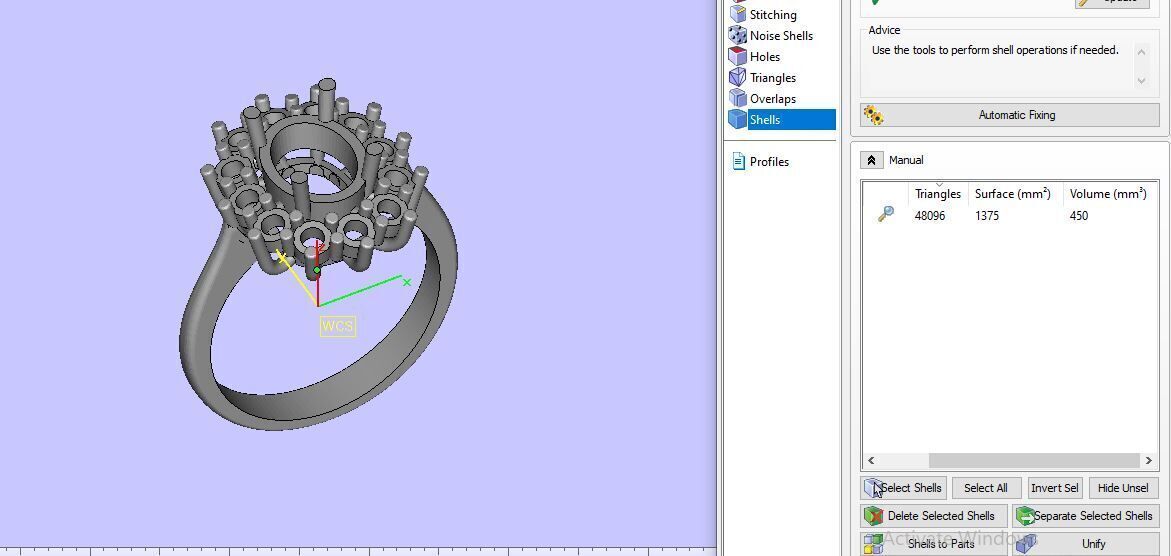
Task: Click the Select All button
Action: tap(986, 488)
